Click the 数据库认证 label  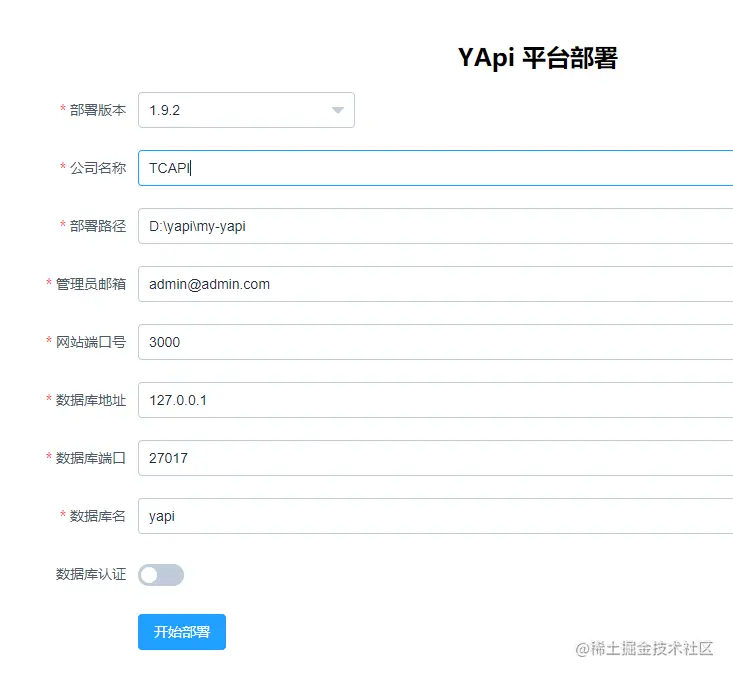(x=91, y=574)
